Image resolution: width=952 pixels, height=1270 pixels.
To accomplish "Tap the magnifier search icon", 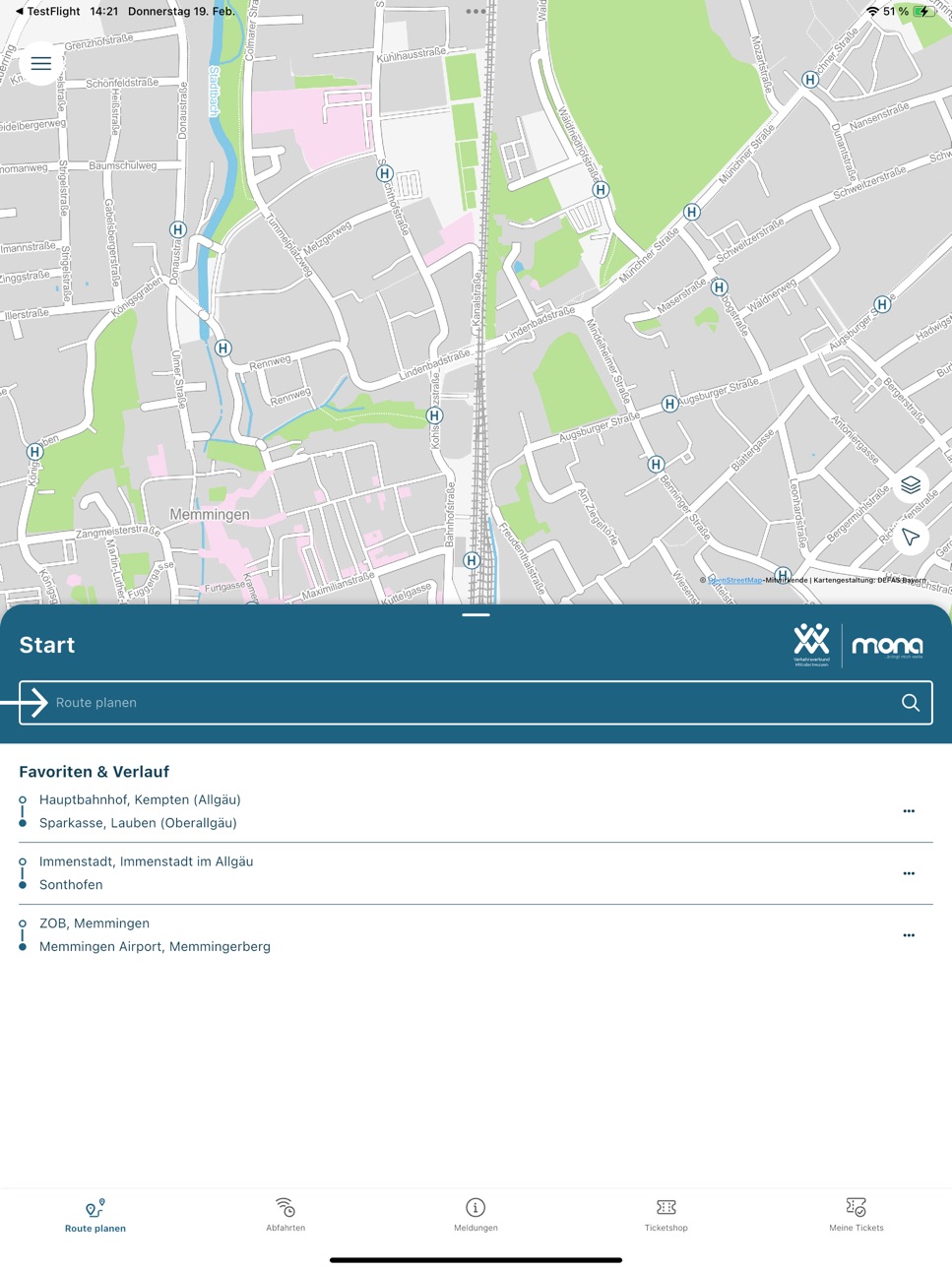I will (911, 703).
